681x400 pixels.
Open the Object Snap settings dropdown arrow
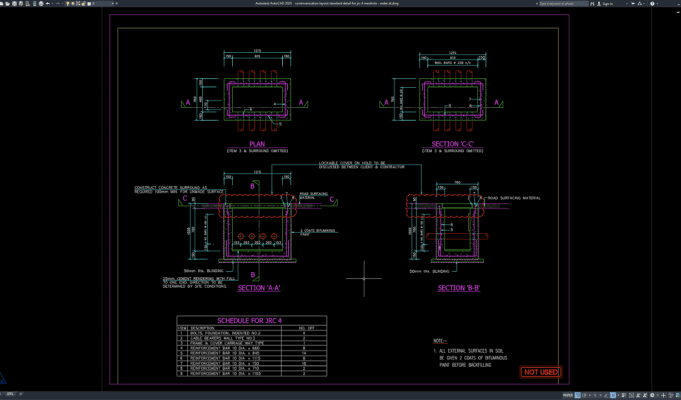618,395
